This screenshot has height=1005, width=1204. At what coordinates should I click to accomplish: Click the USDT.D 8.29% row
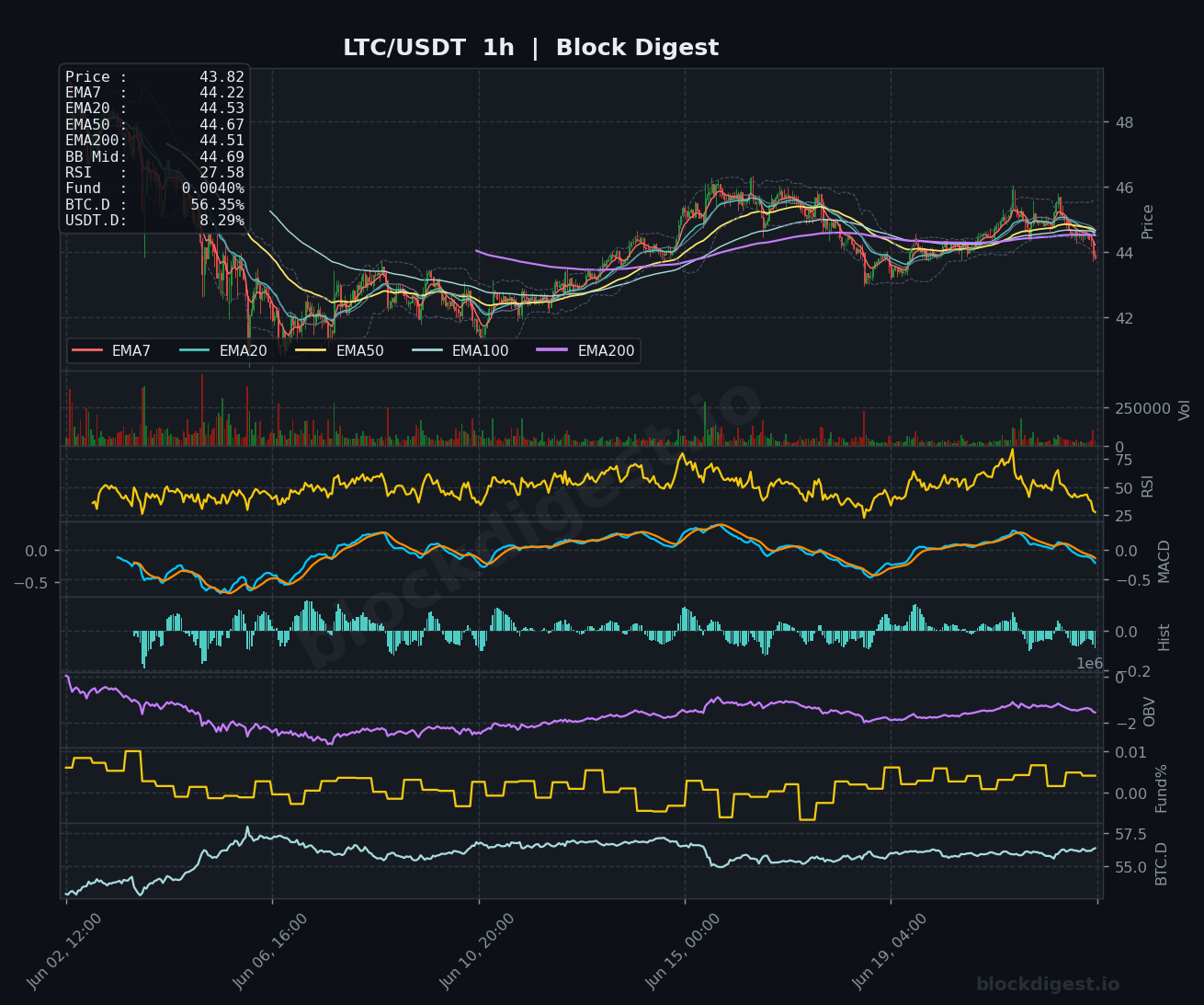[154, 221]
